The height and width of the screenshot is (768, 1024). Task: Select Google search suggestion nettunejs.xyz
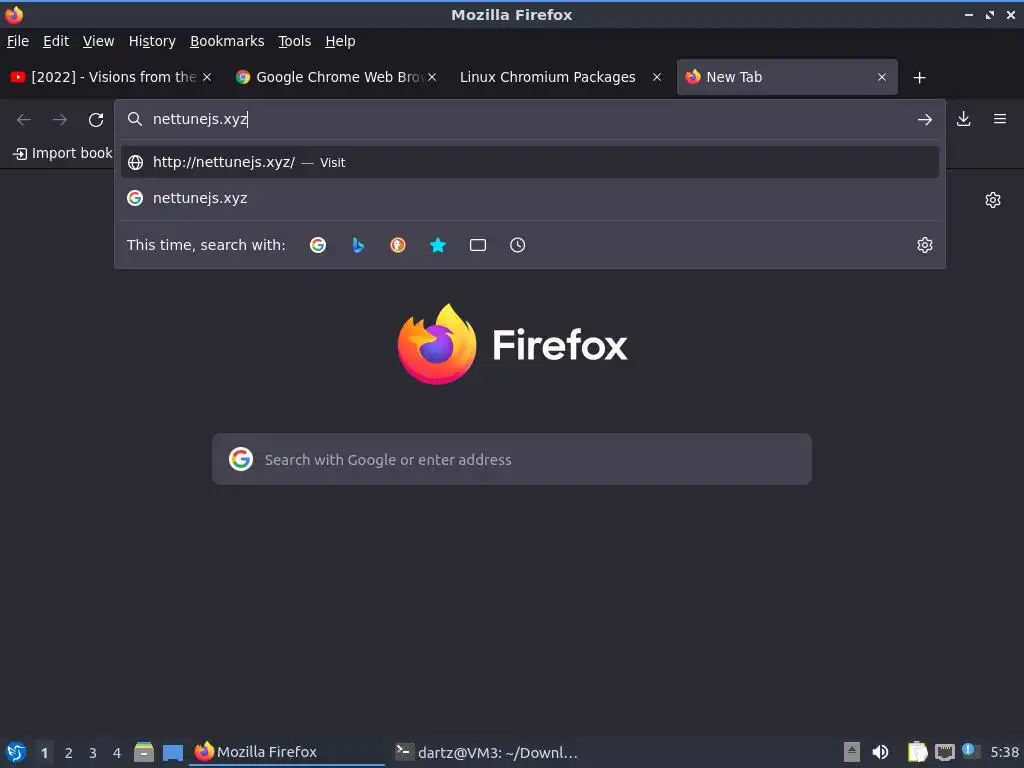pyautogui.click(x=530, y=198)
